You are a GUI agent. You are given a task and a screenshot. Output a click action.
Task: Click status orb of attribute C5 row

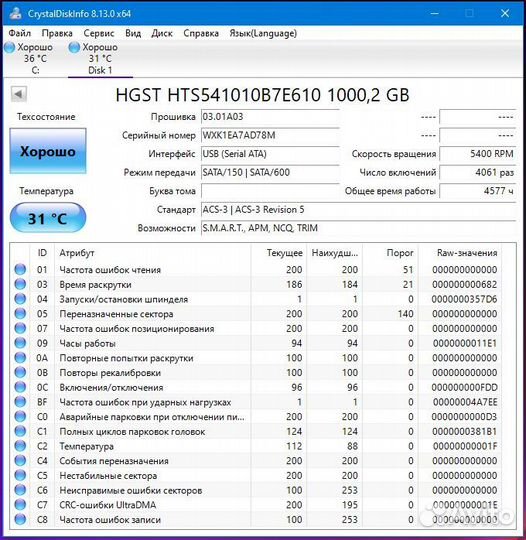(x=20, y=475)
